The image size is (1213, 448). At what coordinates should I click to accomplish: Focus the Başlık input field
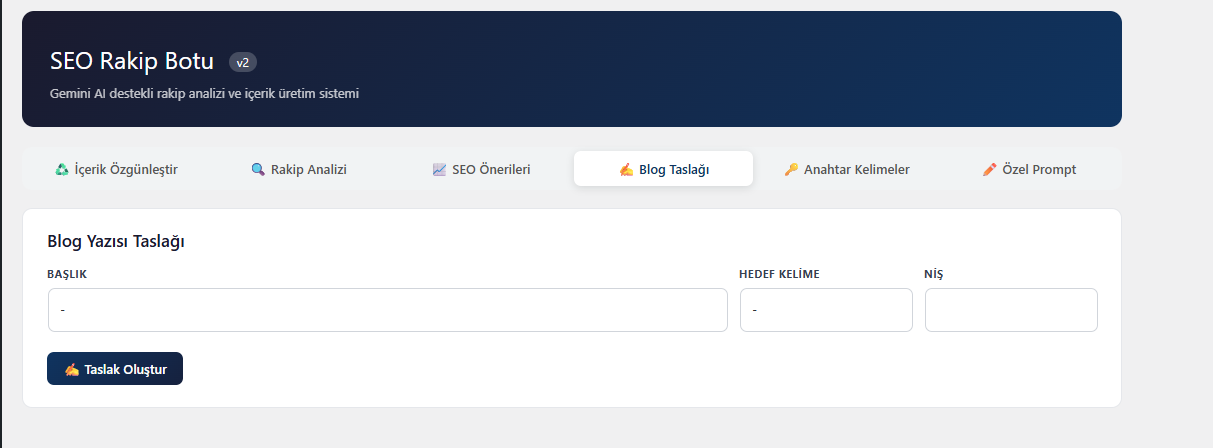coord(388,310)
